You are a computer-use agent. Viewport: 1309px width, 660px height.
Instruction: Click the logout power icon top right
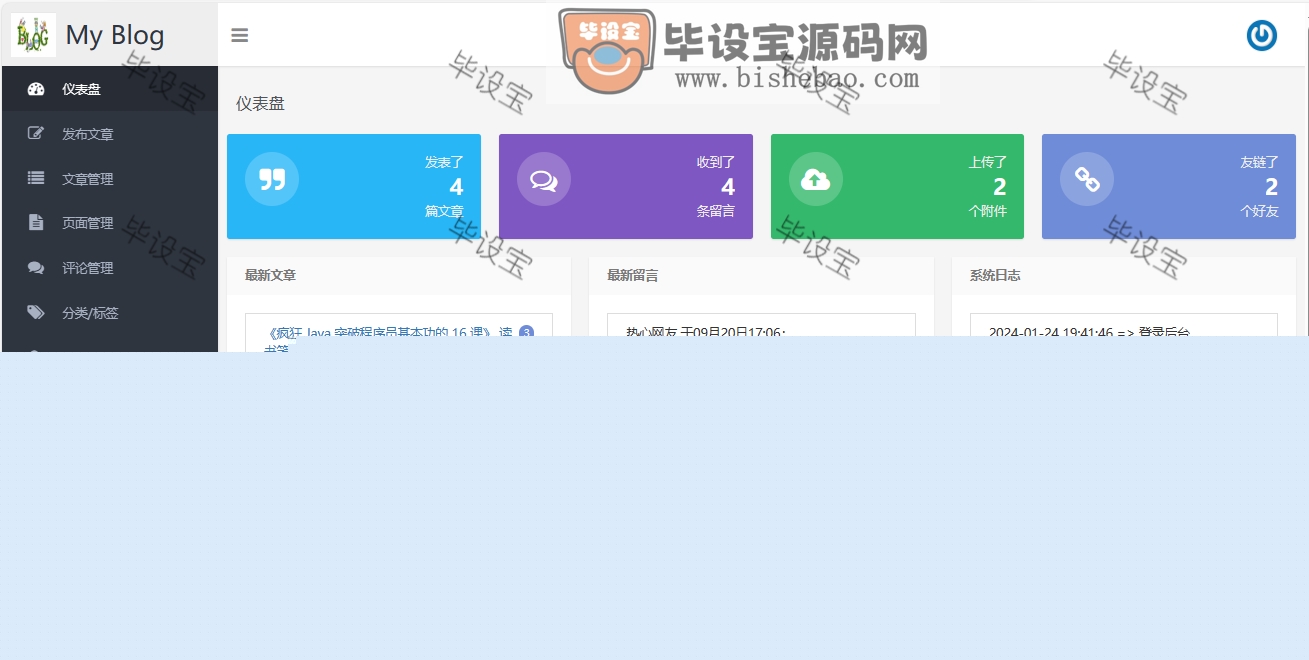coord(1262,35)
